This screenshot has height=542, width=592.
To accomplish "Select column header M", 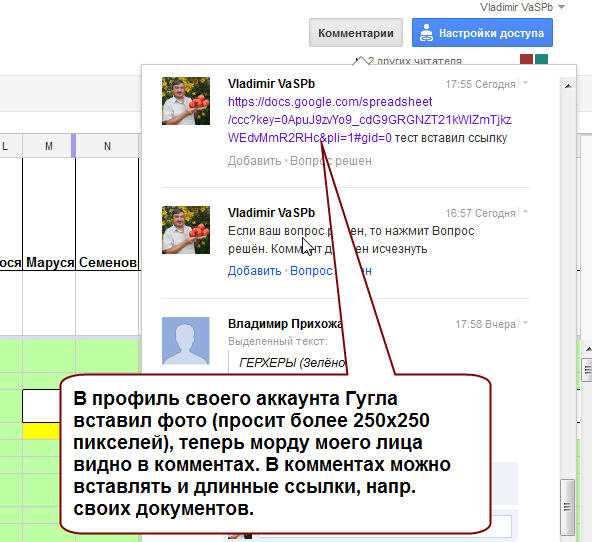I will (49, 146).
